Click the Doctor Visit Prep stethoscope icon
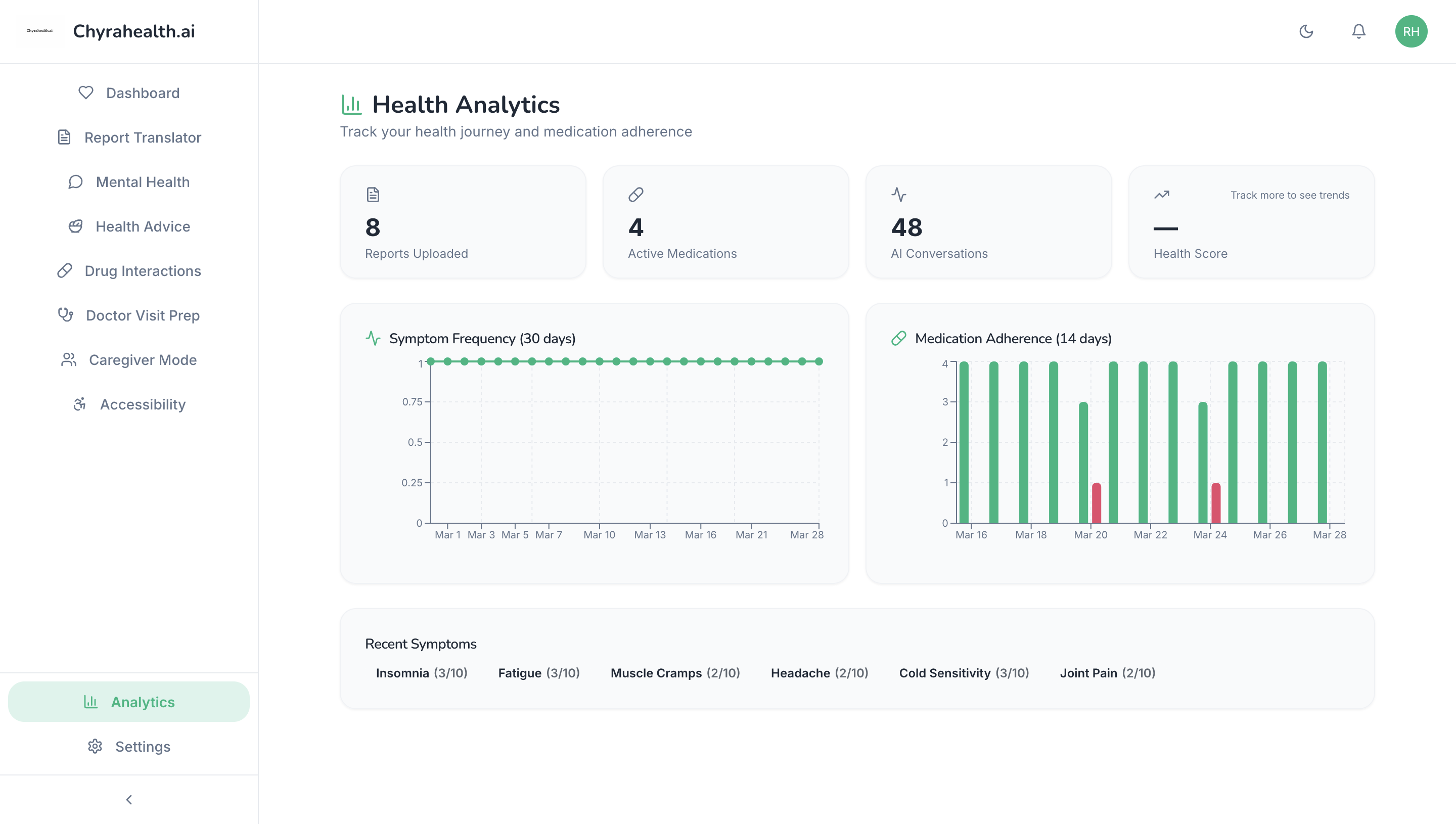The width and height of the screenshot is (1456, 824). [x=66, y=314]
